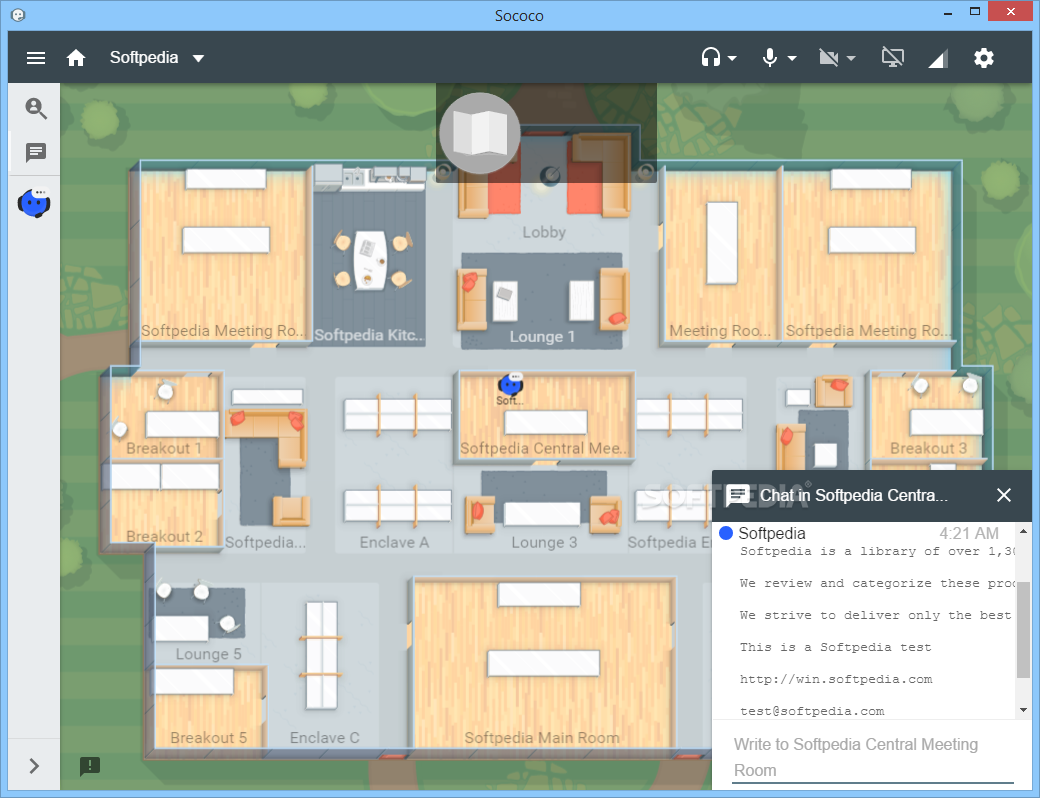Enter Breakout 2 room
Image resolution: width=1040 pixels, height=798 pixels.
tap(164, 507)
